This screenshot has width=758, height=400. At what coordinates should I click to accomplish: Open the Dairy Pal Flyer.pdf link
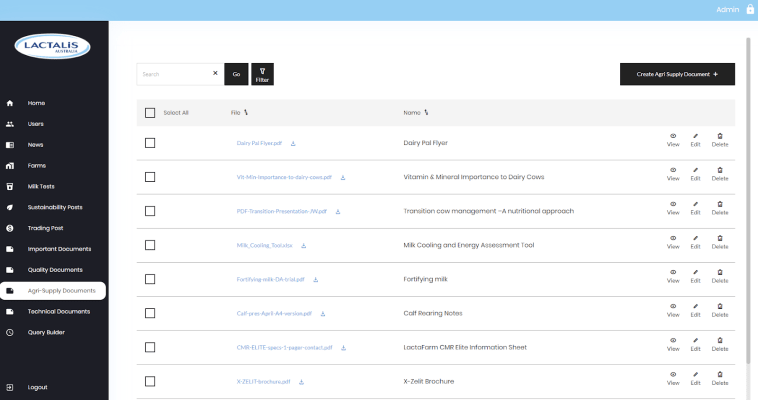259,143
